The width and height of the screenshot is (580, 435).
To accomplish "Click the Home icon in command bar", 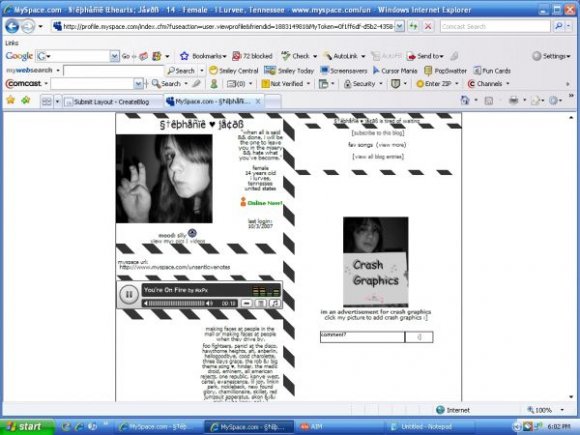I will 465,100.
